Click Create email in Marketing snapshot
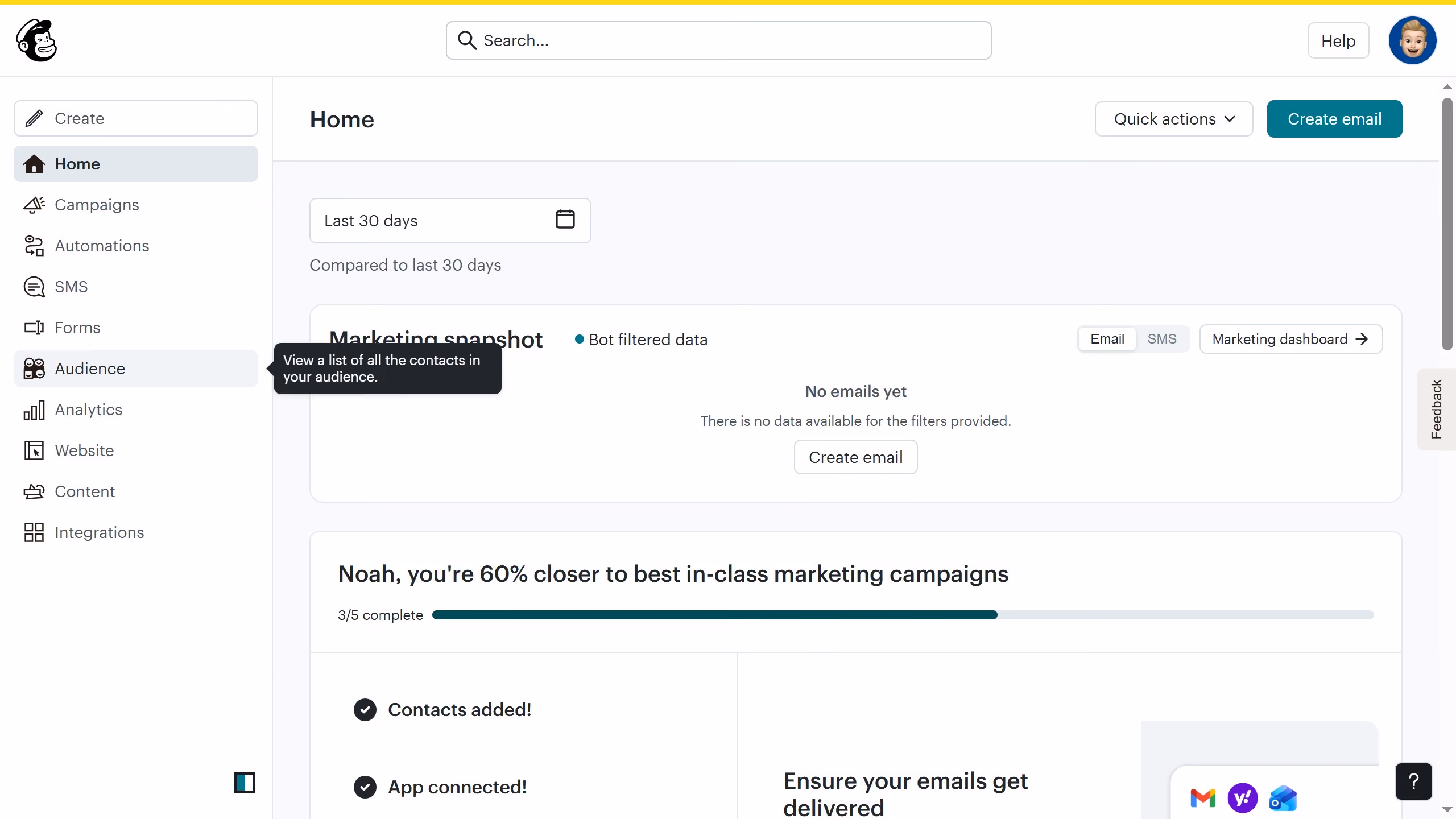The height and width of the screenshot is (819, 1456). (x=855, y=457)
